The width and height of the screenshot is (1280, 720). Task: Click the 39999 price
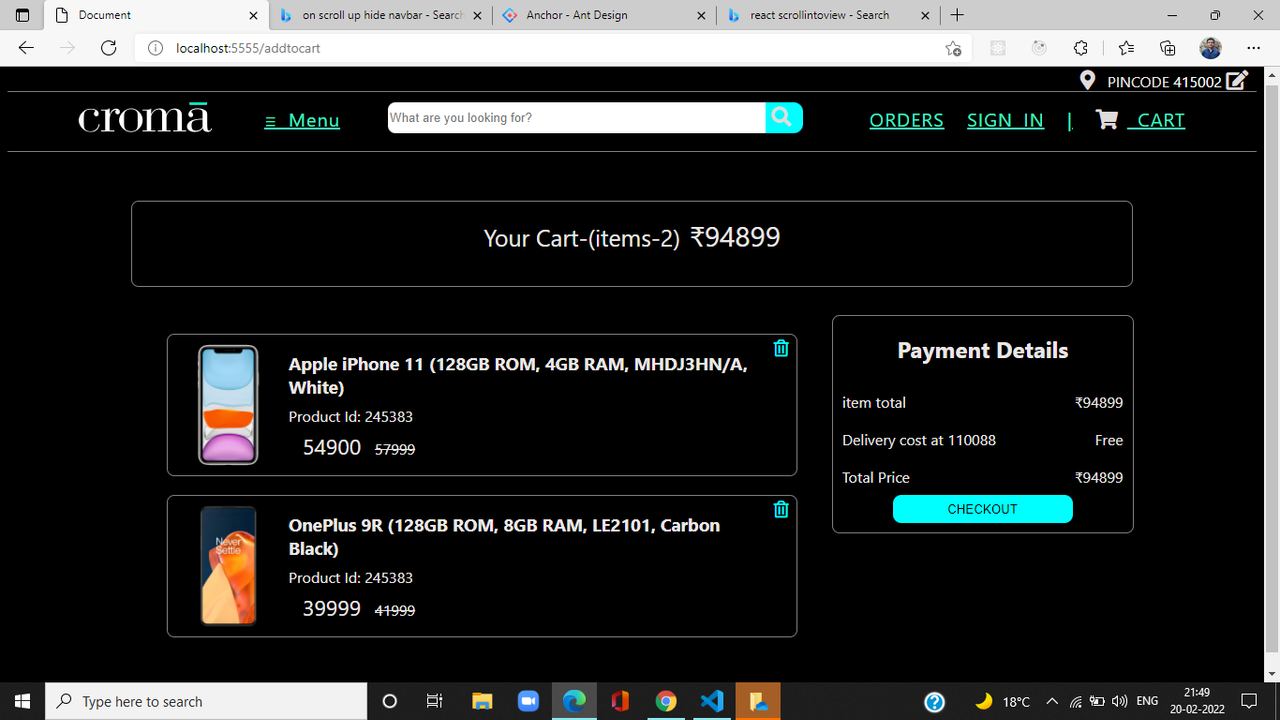coord(332,609)
